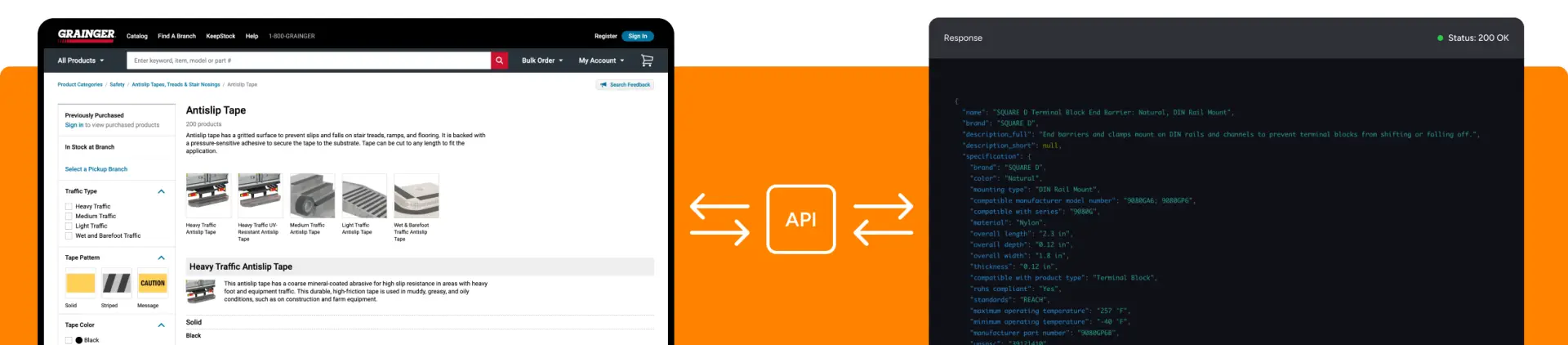Viewport: 1568px width, 345px height.
Task: Go to Product Categories breadcrumb
Action: [x=80, y=84]
